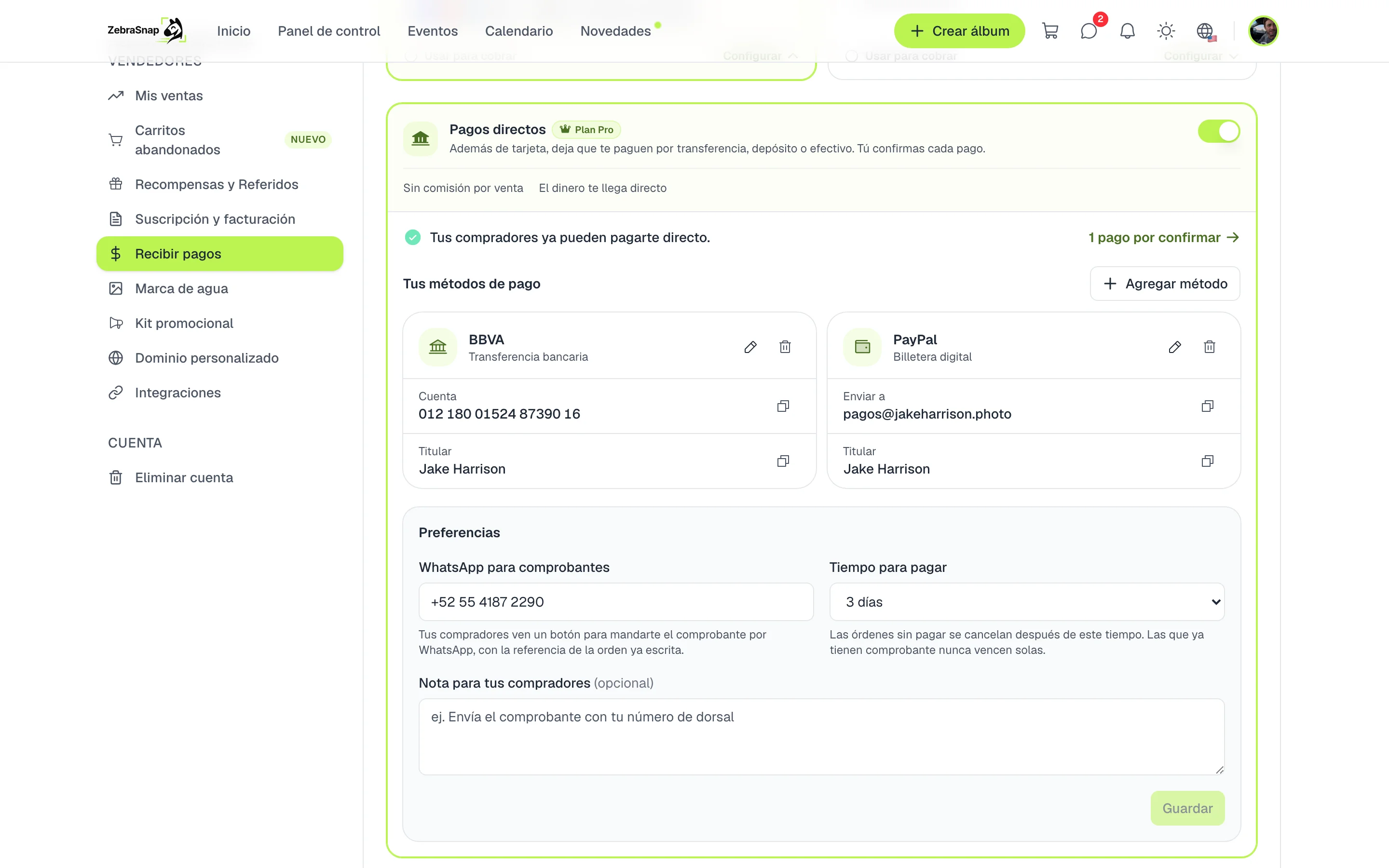The image size is (1389, 868).
Task: Open Integraciones in sidebar
Action: [x=220, y=393]
